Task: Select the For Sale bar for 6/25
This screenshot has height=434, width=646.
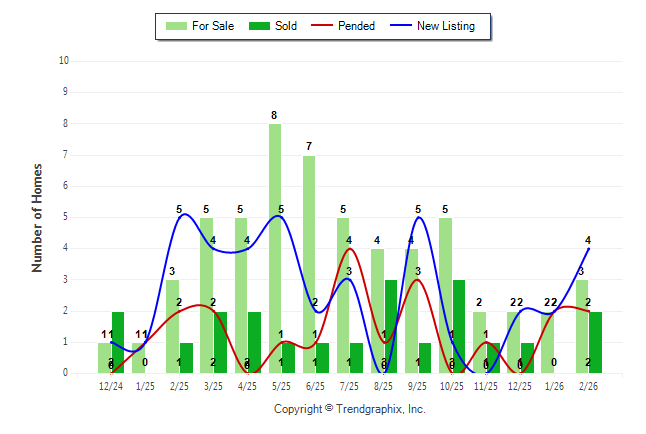Action: 309,264
